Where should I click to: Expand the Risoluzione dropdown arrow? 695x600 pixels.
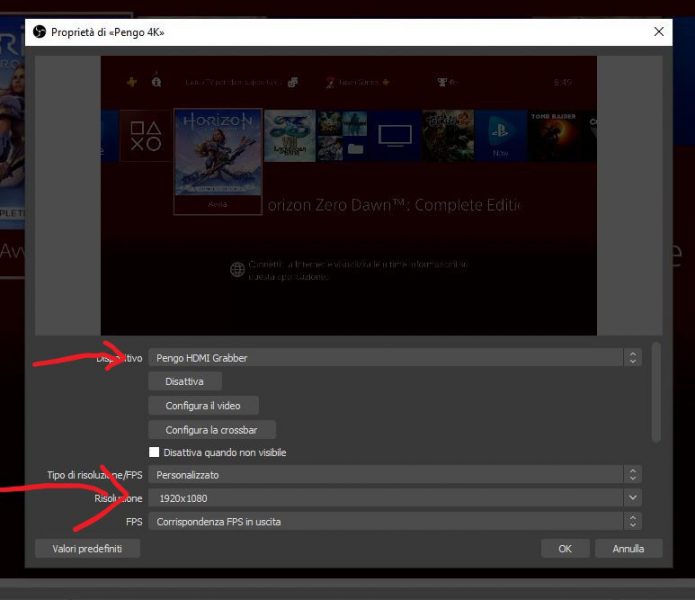pos(633,498)
